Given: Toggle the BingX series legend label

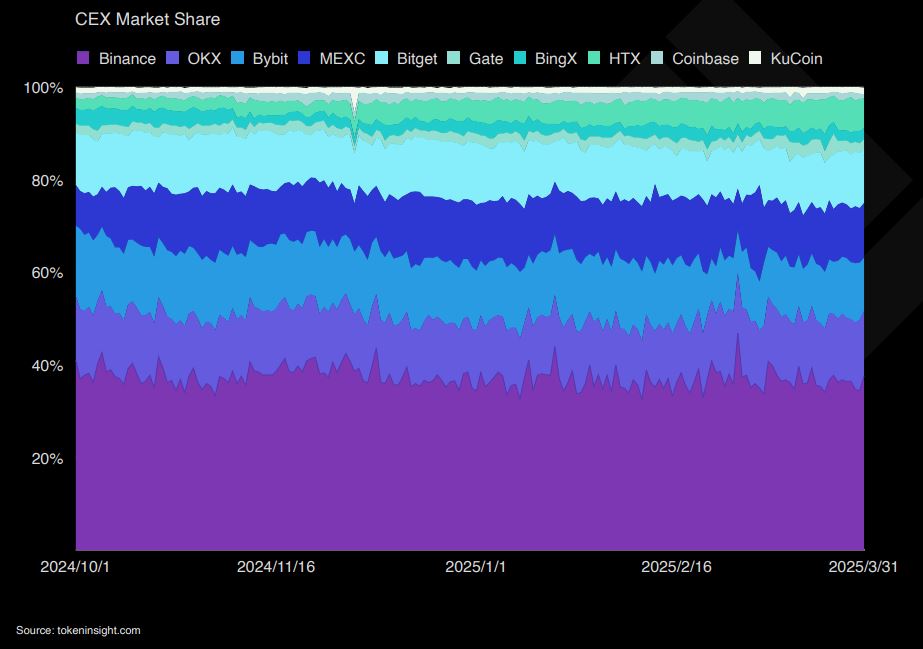Looking at the screenshot, I should [x=556, y=59].
